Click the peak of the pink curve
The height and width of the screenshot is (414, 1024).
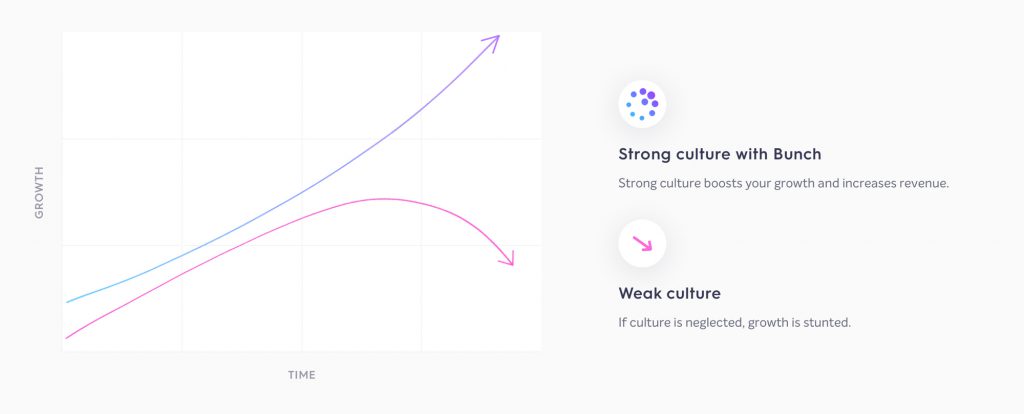tap(382, 199)
